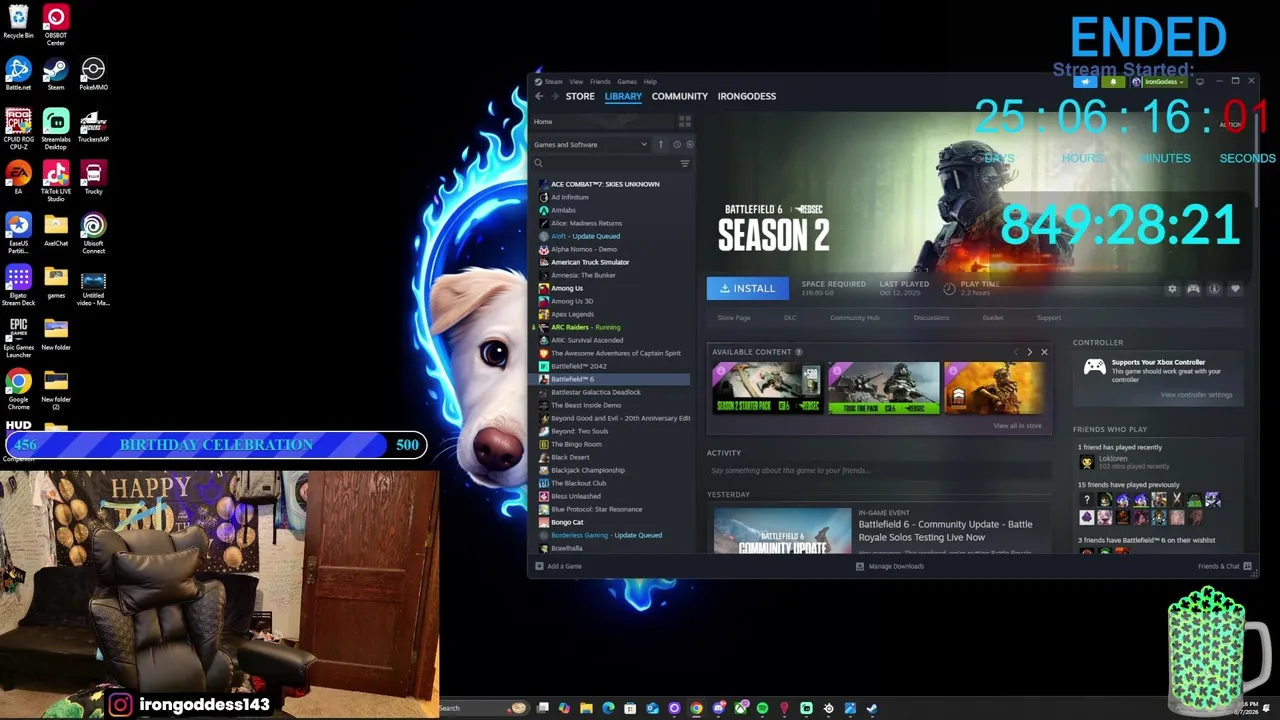Viewport: 1280px width, 720px height.
Task: Open Battlefield 6 Store Page link
Action: [x=734, y=318]
